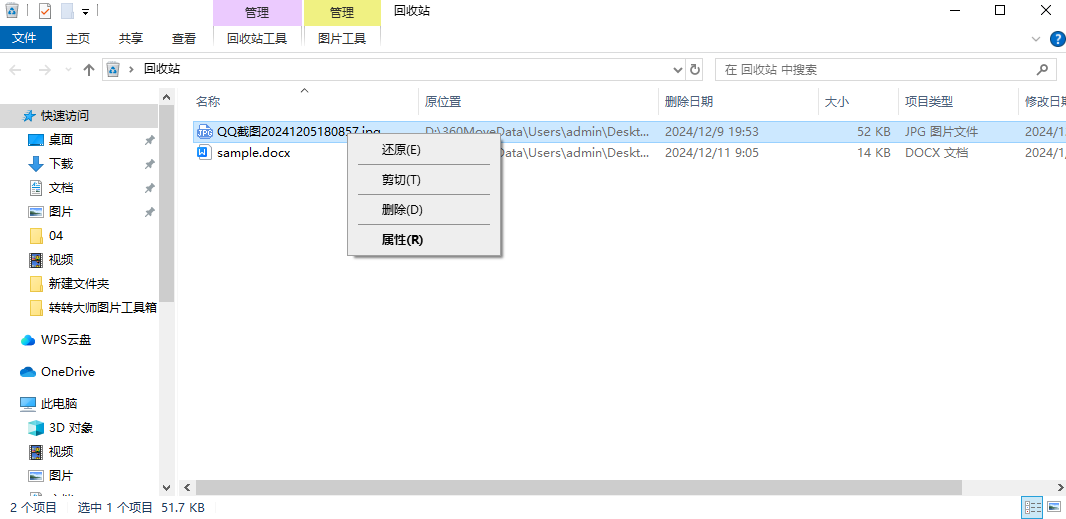The height and width of the screenshot is (519, 1066).
Task: Open the 回收站工具 ribbon tab
Action: point(257,39)
